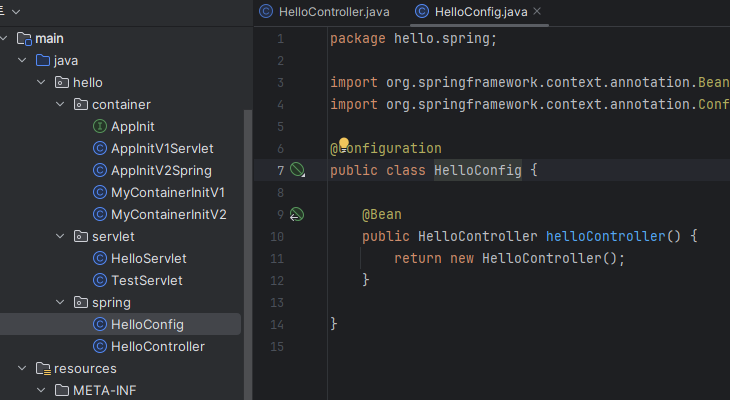Viewport: 730px width, 400px height.
Task: Collapse the spring package chevron
Action: click(60, 302)
